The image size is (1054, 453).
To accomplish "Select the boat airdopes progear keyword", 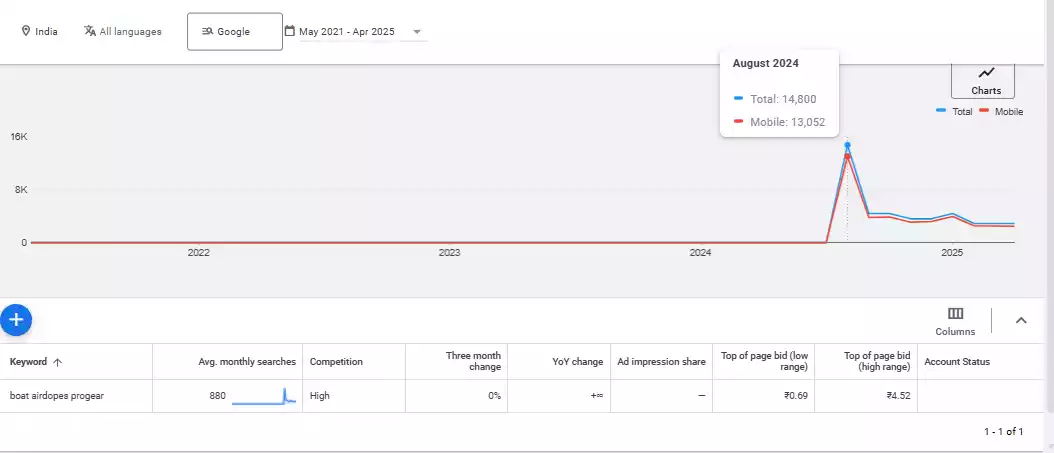I will click(56, 396).
